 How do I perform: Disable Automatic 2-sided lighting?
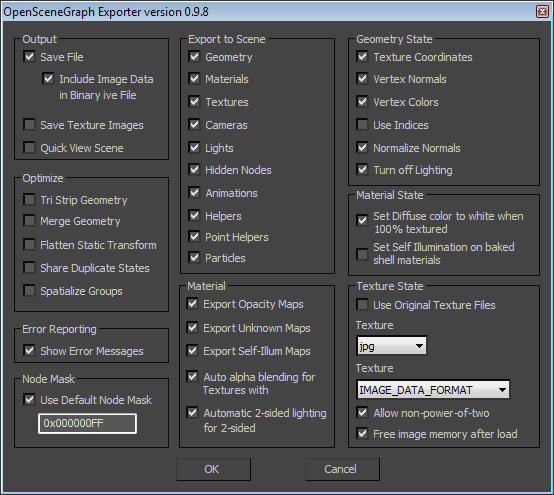[x=192, y=413]
